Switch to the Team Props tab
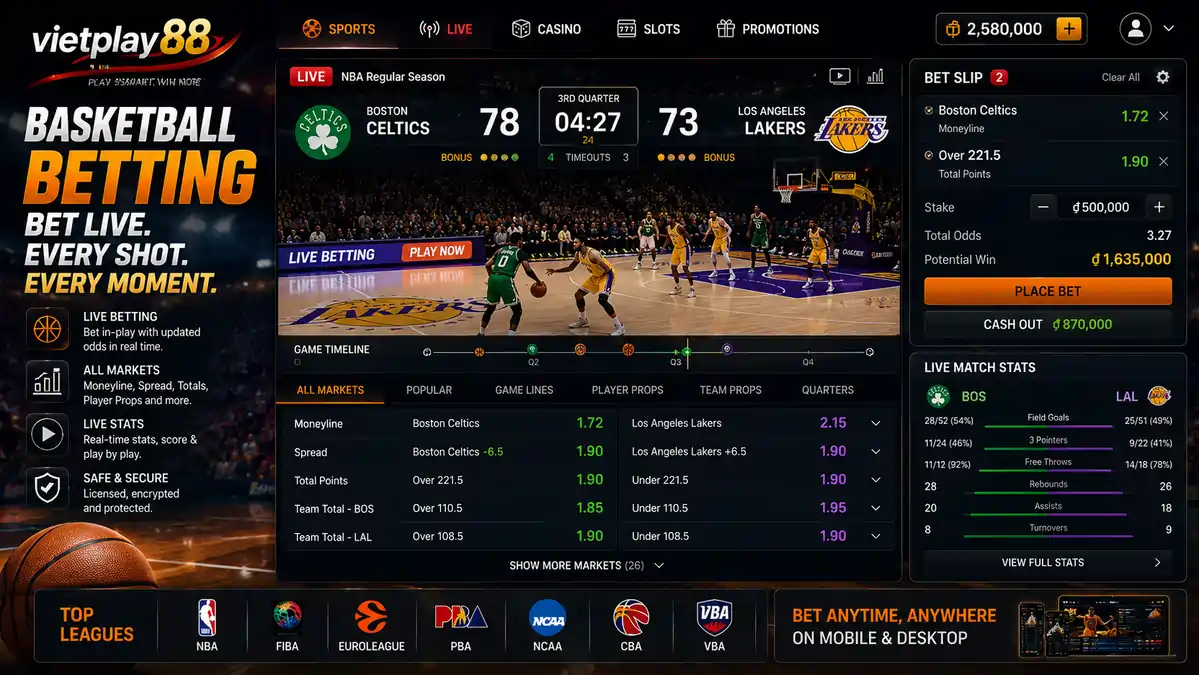 [730, 390]
